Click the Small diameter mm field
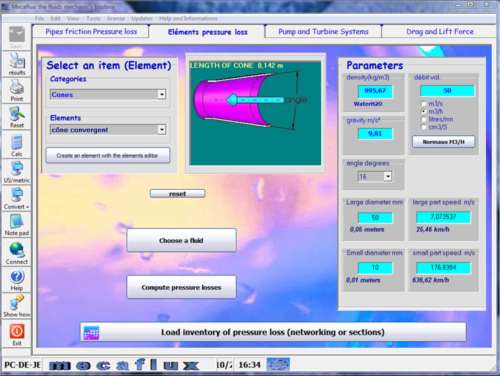Viewport: 500px width, 376px height. click(375, 268)
